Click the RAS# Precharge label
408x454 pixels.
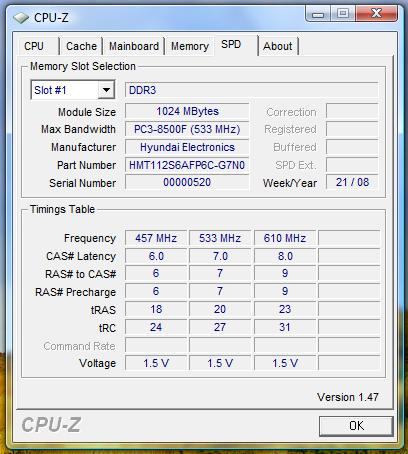76,292
